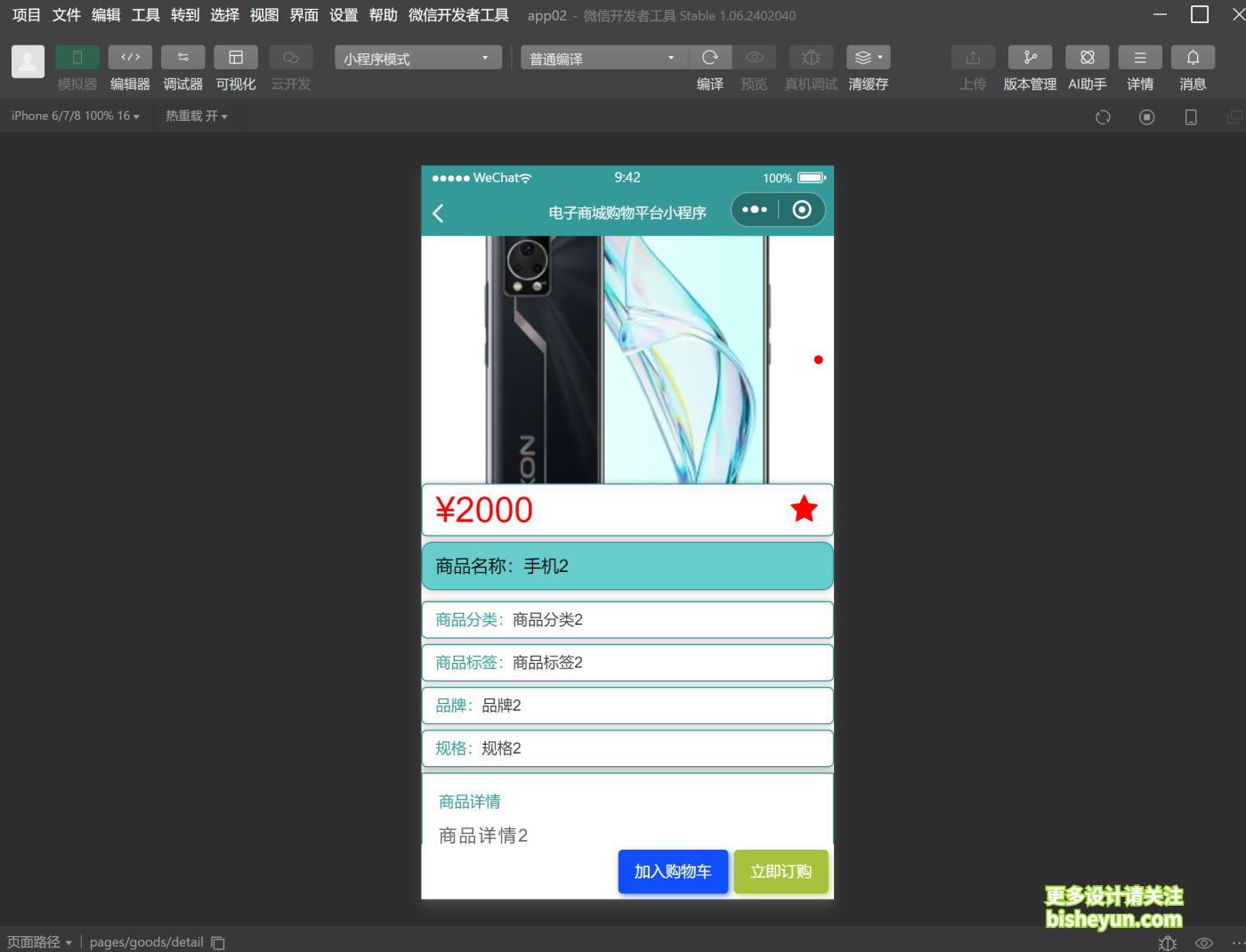This screenshot has height=952, width=1246.
Task: Click the 加入购物车 add to cart button
Action: point(673,871)
